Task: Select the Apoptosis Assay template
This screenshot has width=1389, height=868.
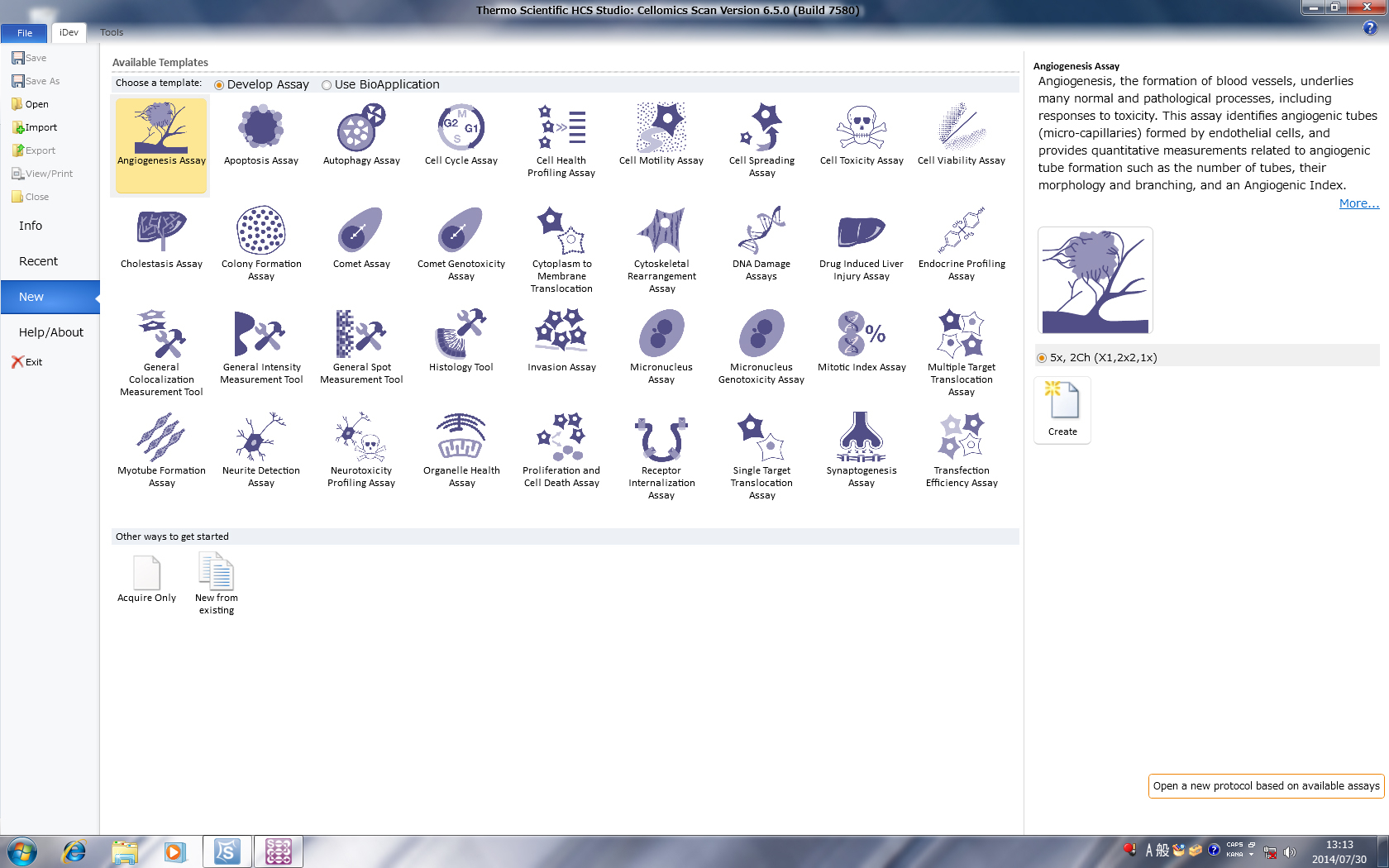Action: point(261,136)
